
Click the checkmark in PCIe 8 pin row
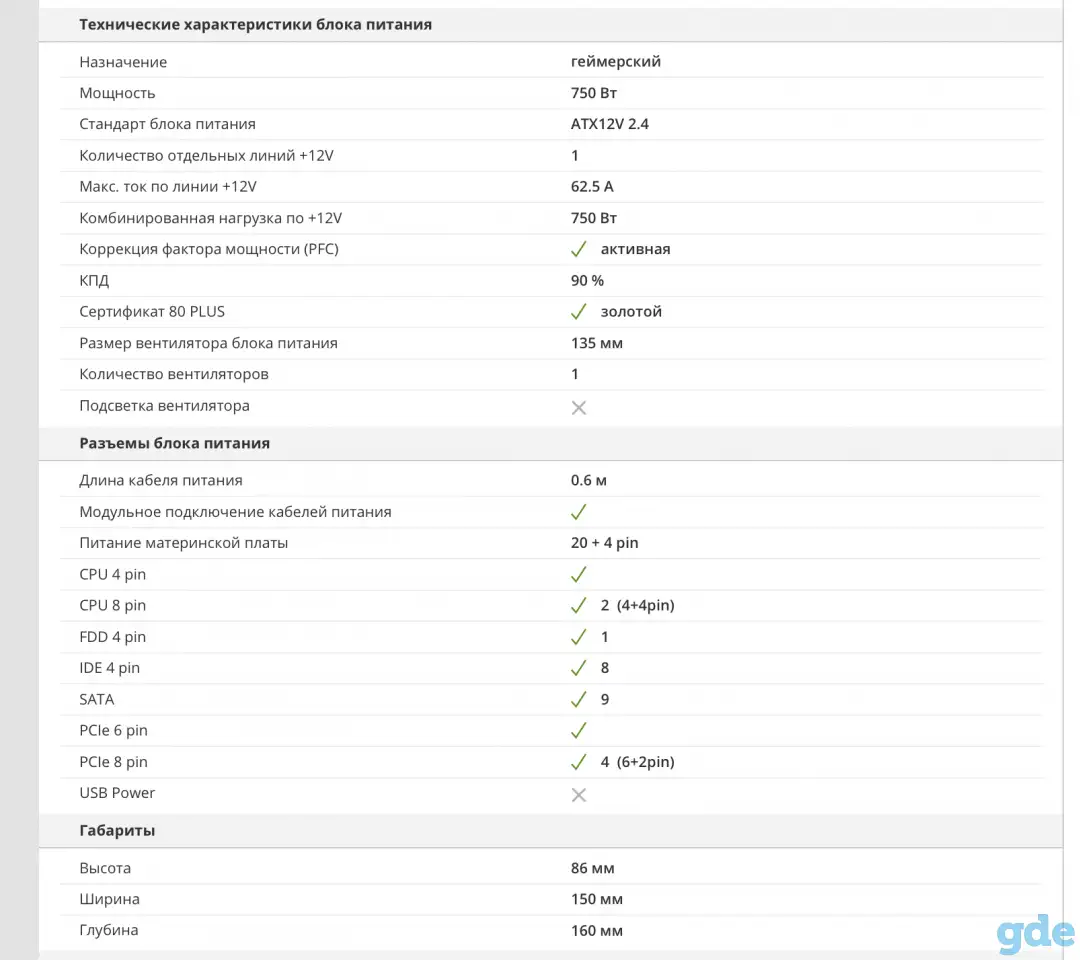click(x=579, y=762)
